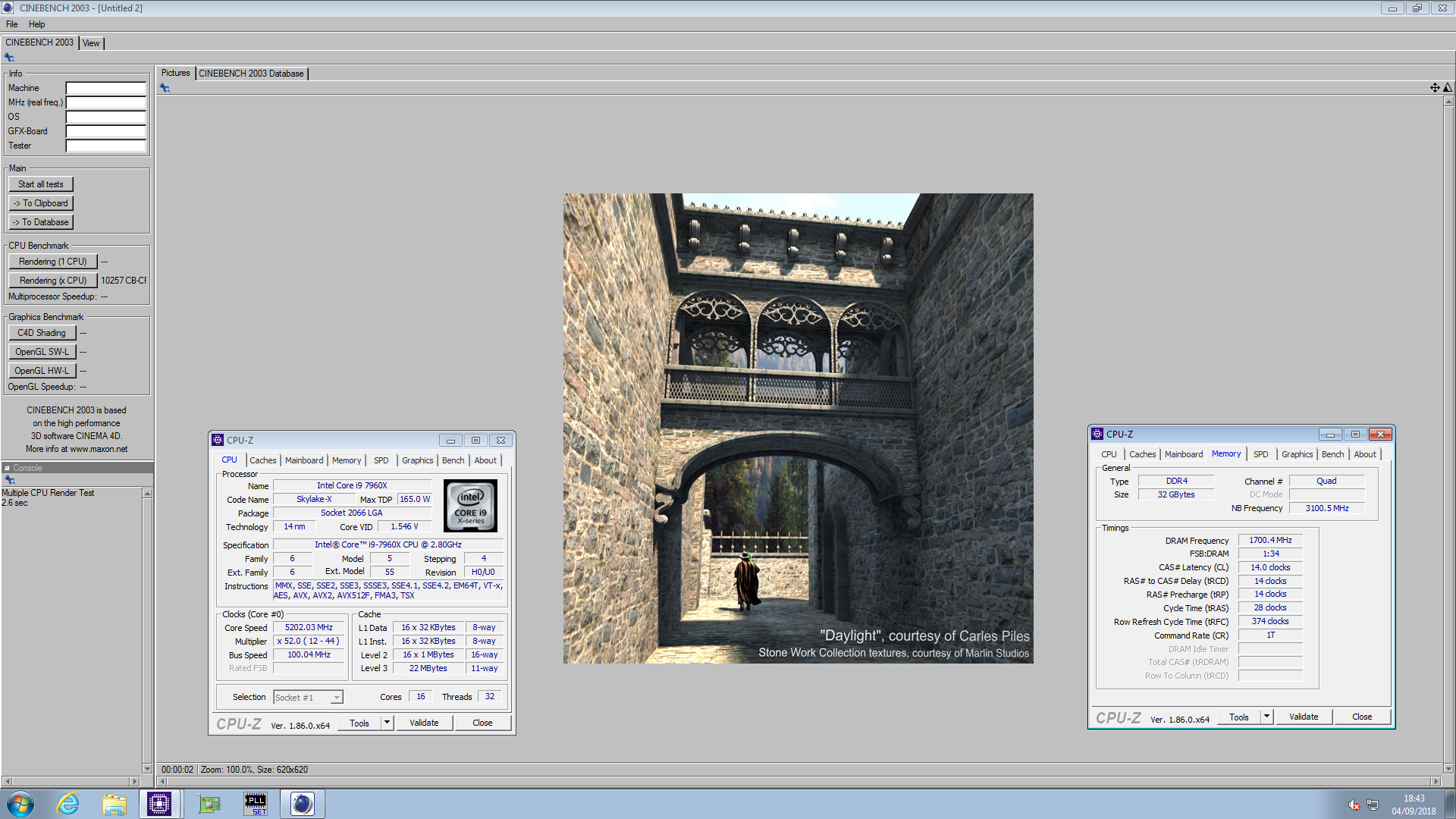Open Graphics tab in left CPU-Z window
Image resolution: width=1456 pixels, height=819 pixels.
tap(418, 460)
